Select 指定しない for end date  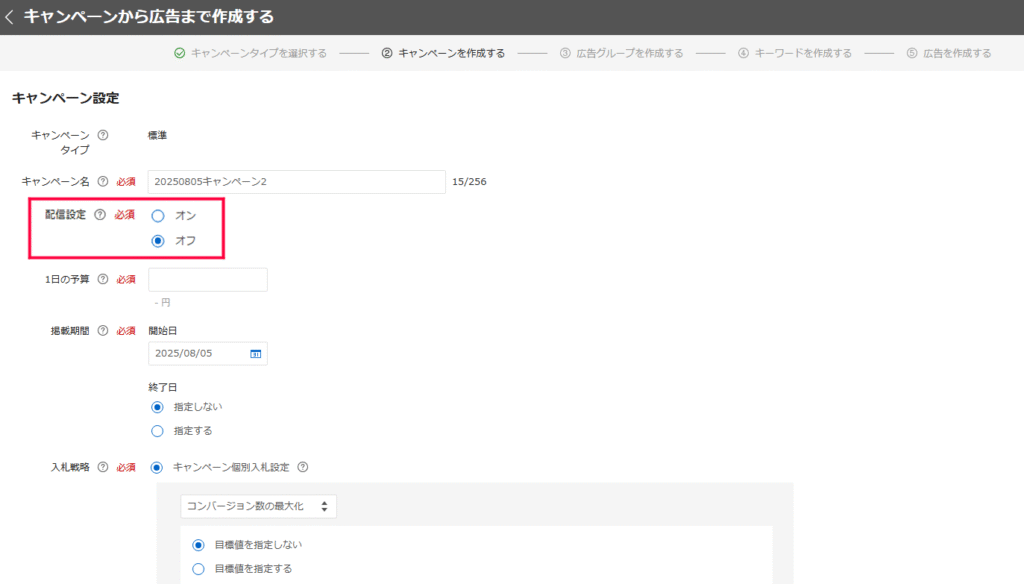pos(157,407)
